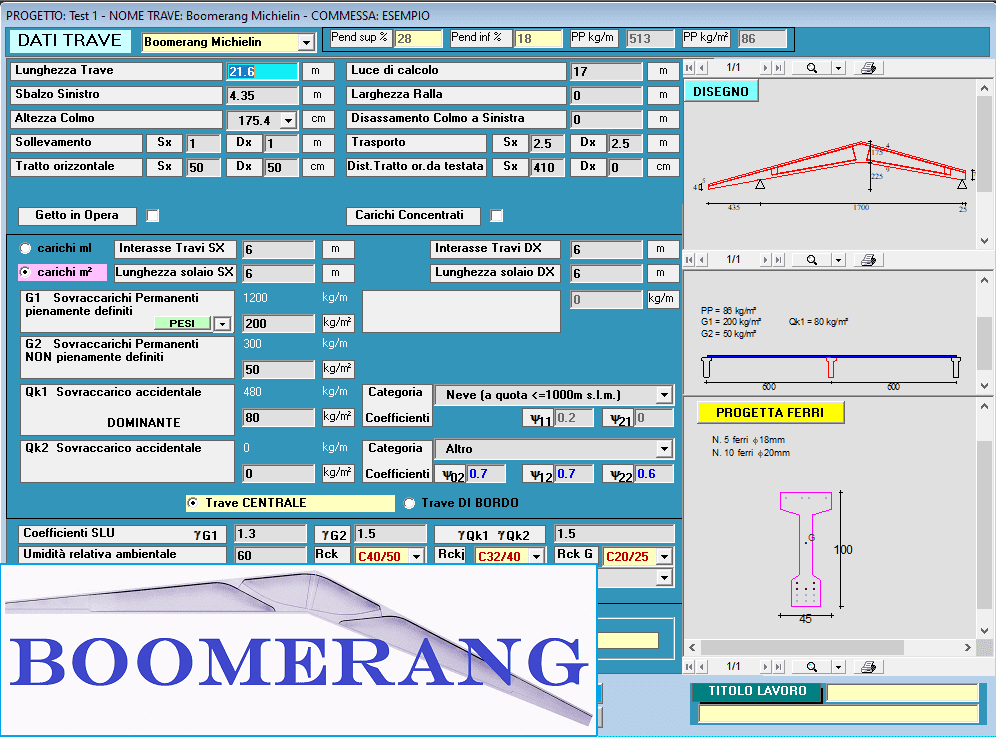Screen dimensions: 996x737
Task: Open the dropdown arrow next to PESI
Action: (x=222, y=324)
